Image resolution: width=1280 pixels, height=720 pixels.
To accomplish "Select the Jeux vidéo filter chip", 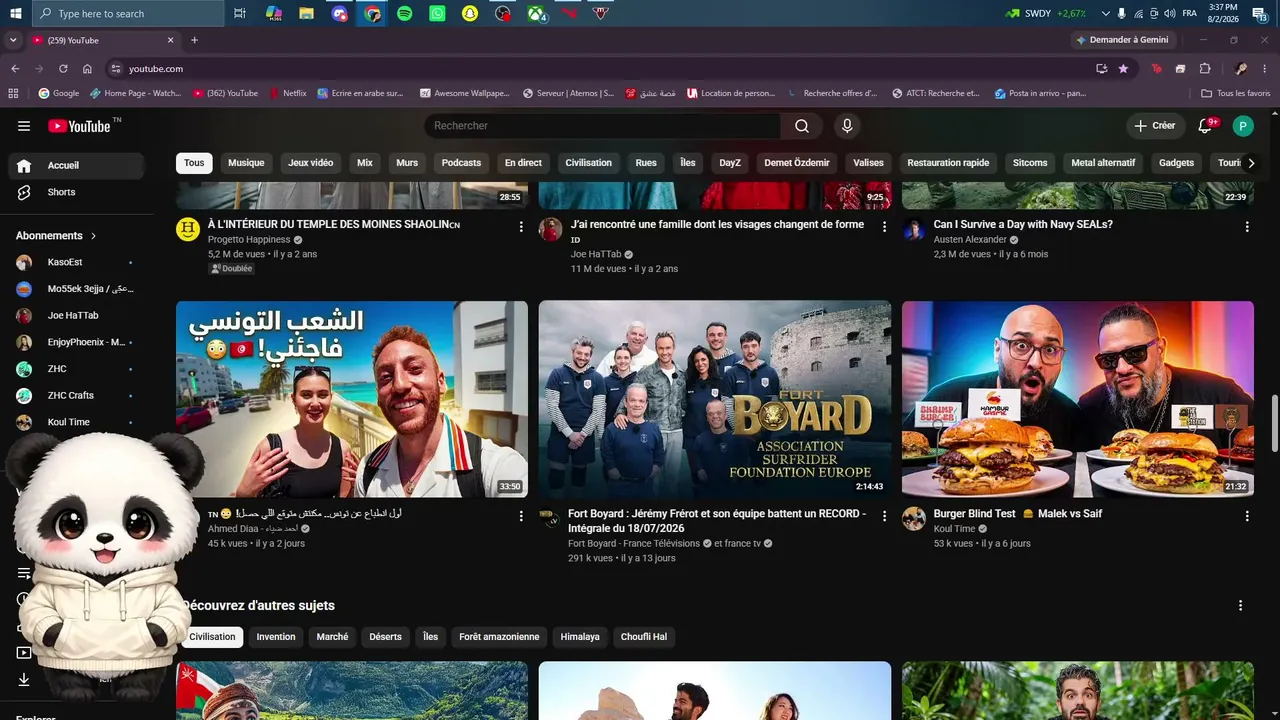I will pyautogui.click(x=311, y=163).
